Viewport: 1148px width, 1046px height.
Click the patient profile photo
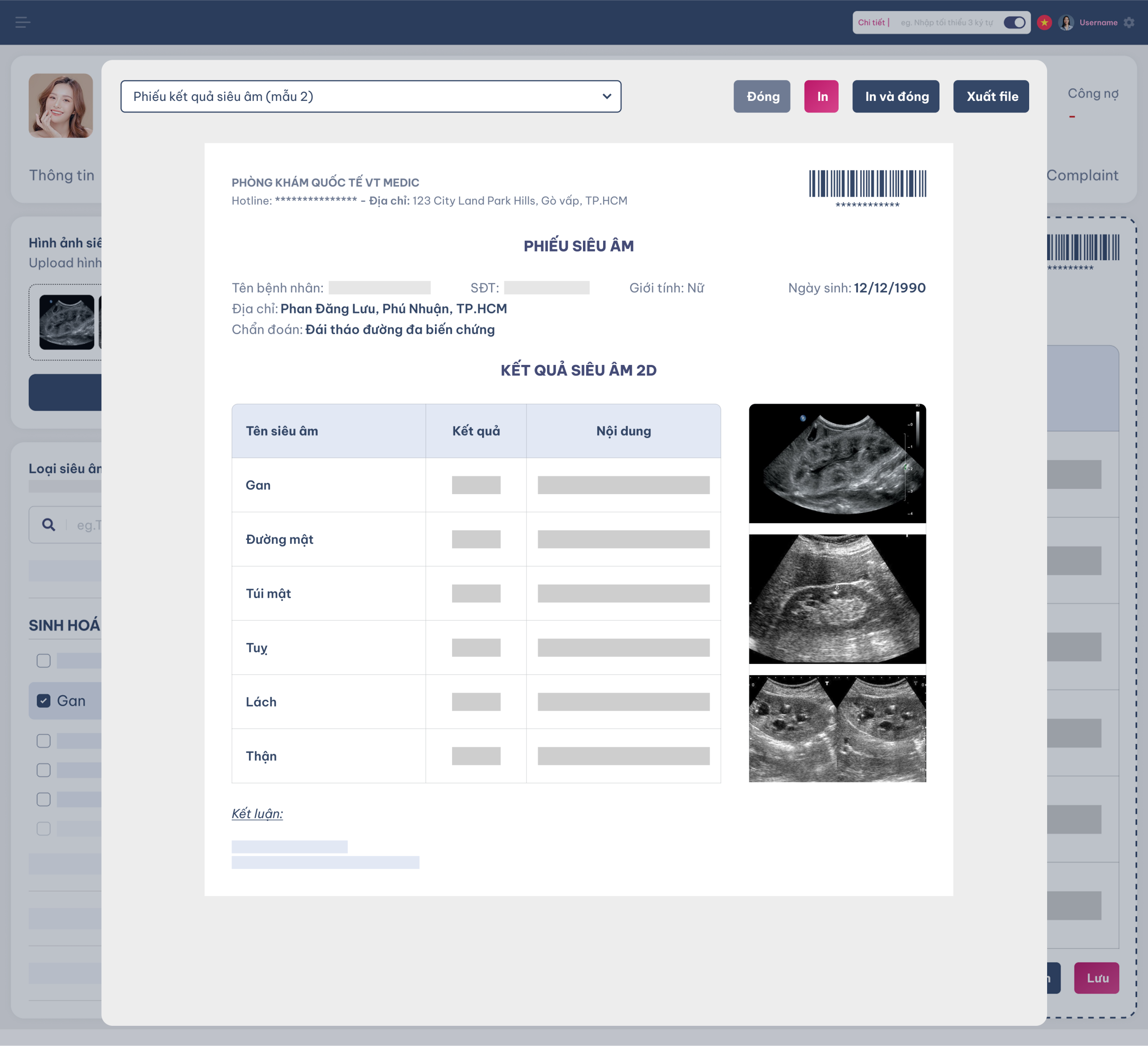tap(61, 105)
